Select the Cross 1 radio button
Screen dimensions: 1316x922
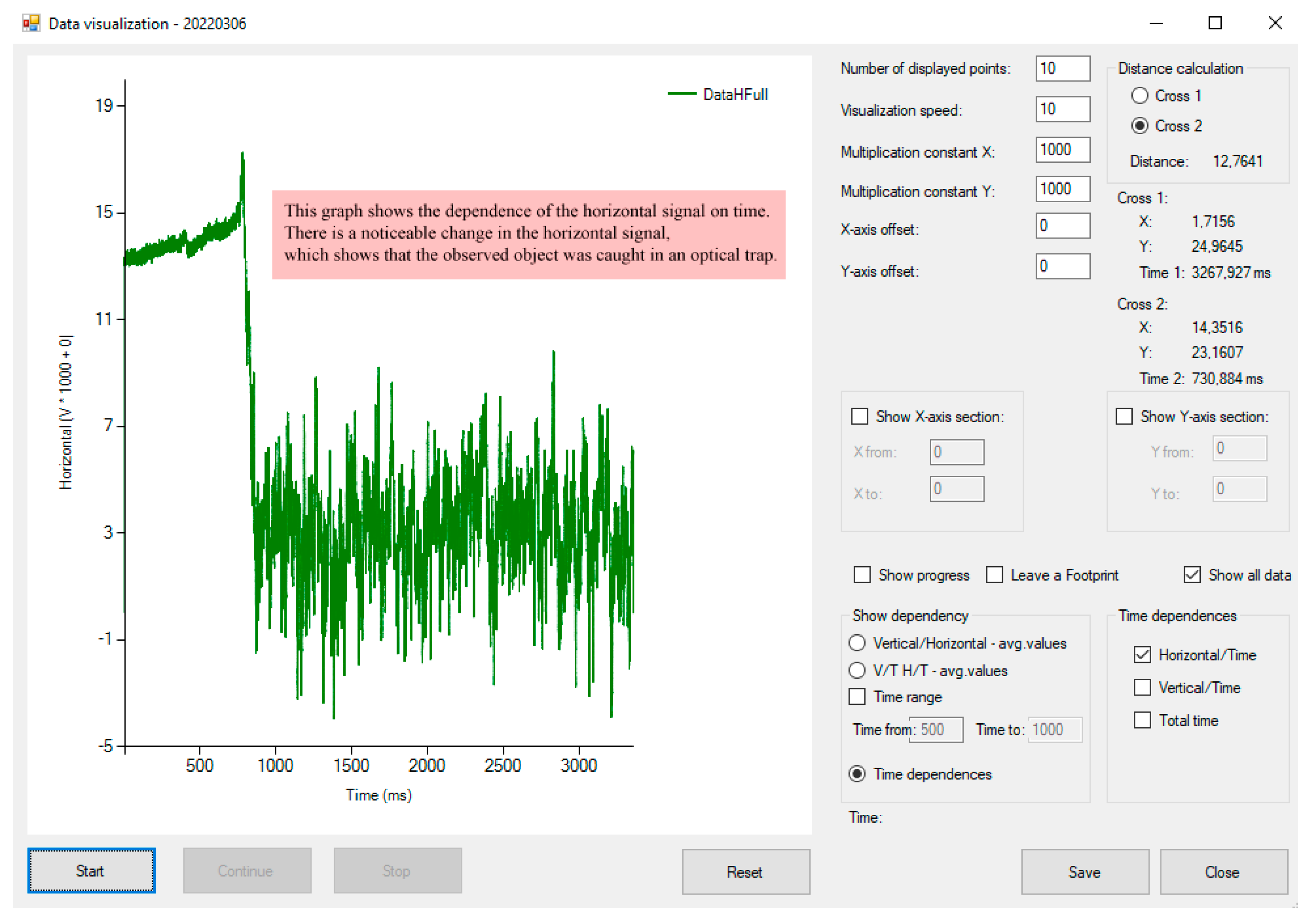(1140, 95)
